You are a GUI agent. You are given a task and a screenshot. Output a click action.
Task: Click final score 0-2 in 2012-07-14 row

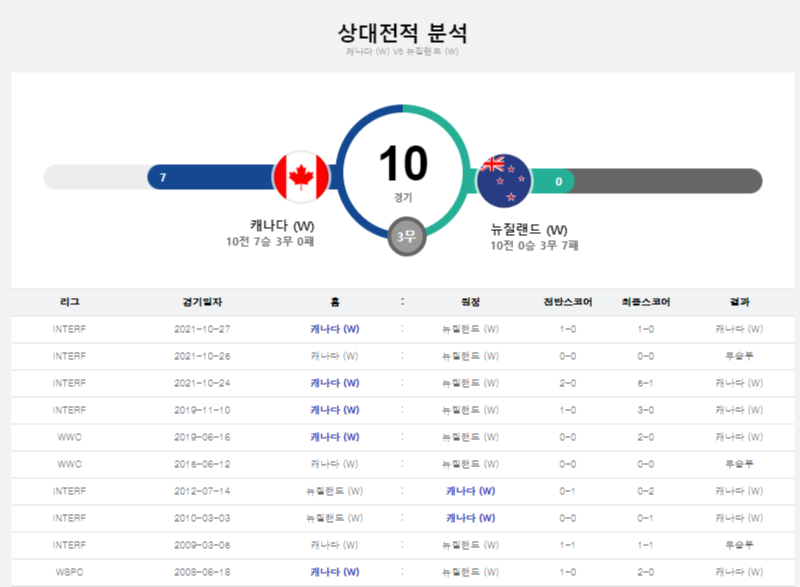coord(646,491)
